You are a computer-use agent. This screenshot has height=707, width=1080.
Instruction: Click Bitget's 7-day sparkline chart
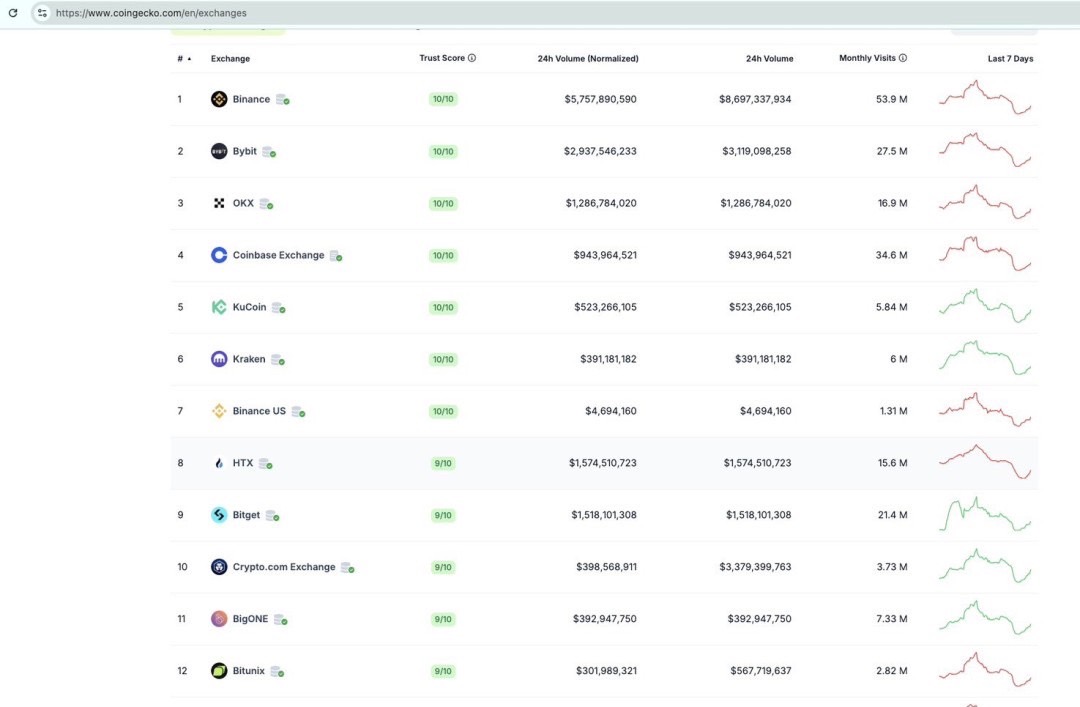pyautogui.click(x=985, y=514)
